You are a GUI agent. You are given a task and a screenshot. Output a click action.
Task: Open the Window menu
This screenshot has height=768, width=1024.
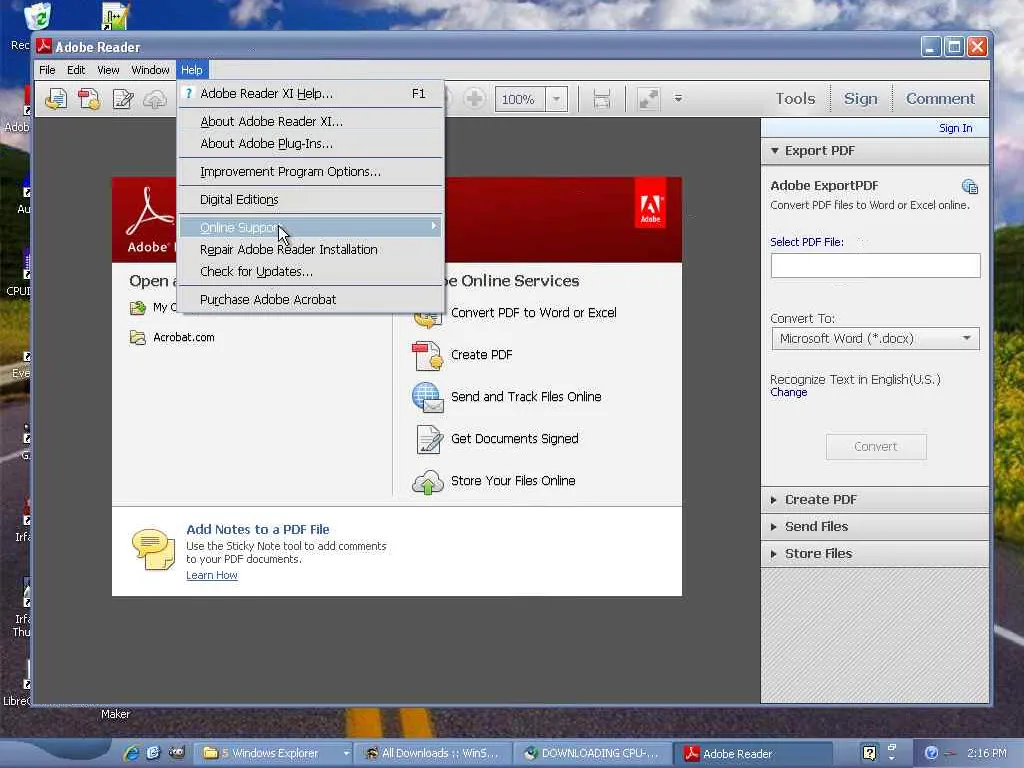point(150,70)
